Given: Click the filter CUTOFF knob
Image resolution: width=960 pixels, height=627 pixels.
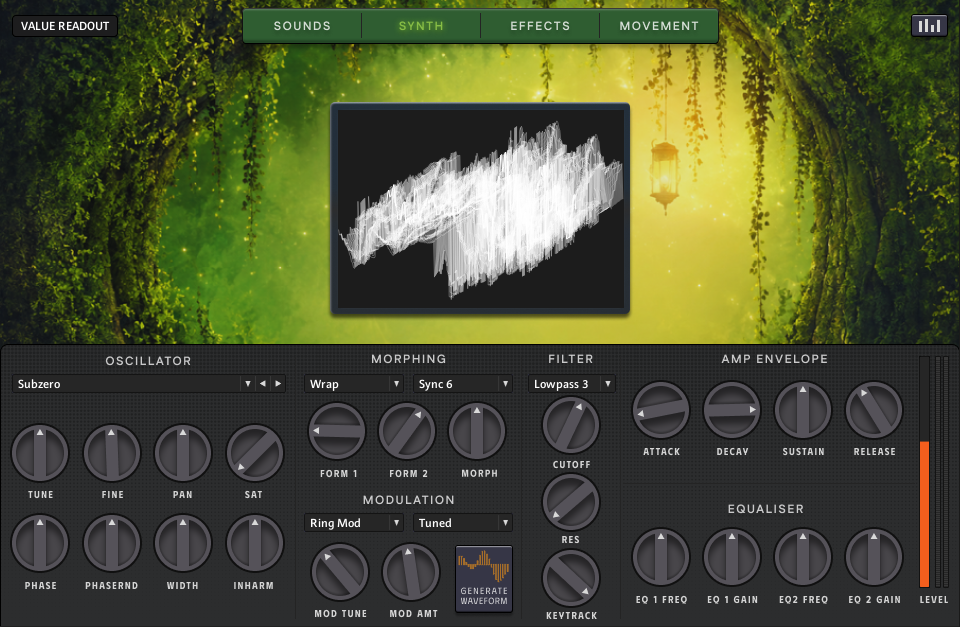Looking at the screenshot, I should pyautogui.click(x=571, y=425).
